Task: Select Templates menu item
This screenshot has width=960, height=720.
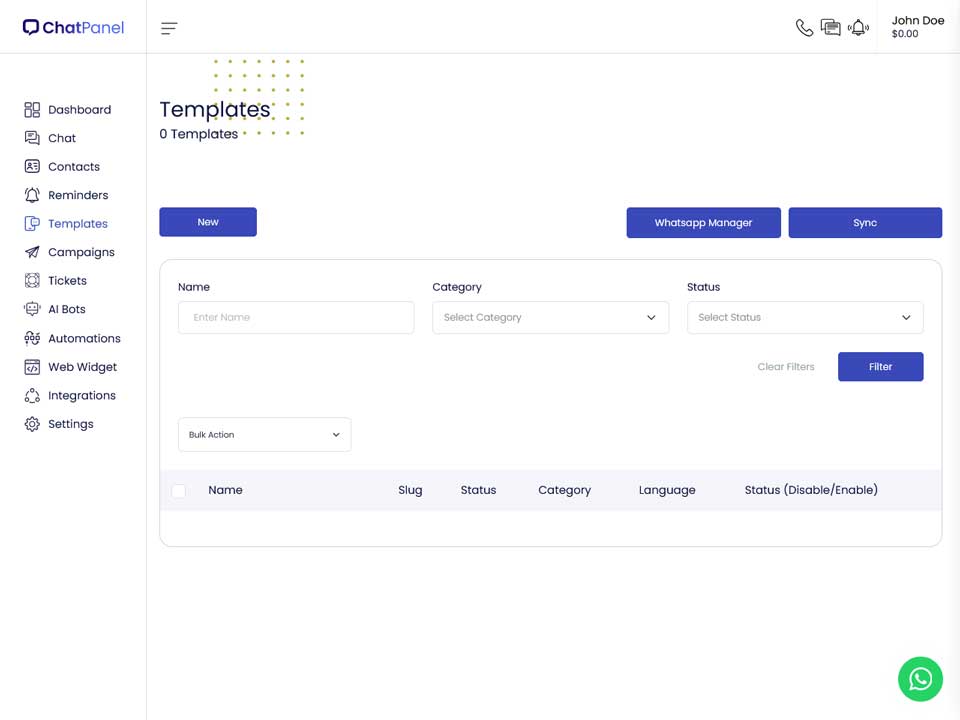Action: click(x=78, y=223)
